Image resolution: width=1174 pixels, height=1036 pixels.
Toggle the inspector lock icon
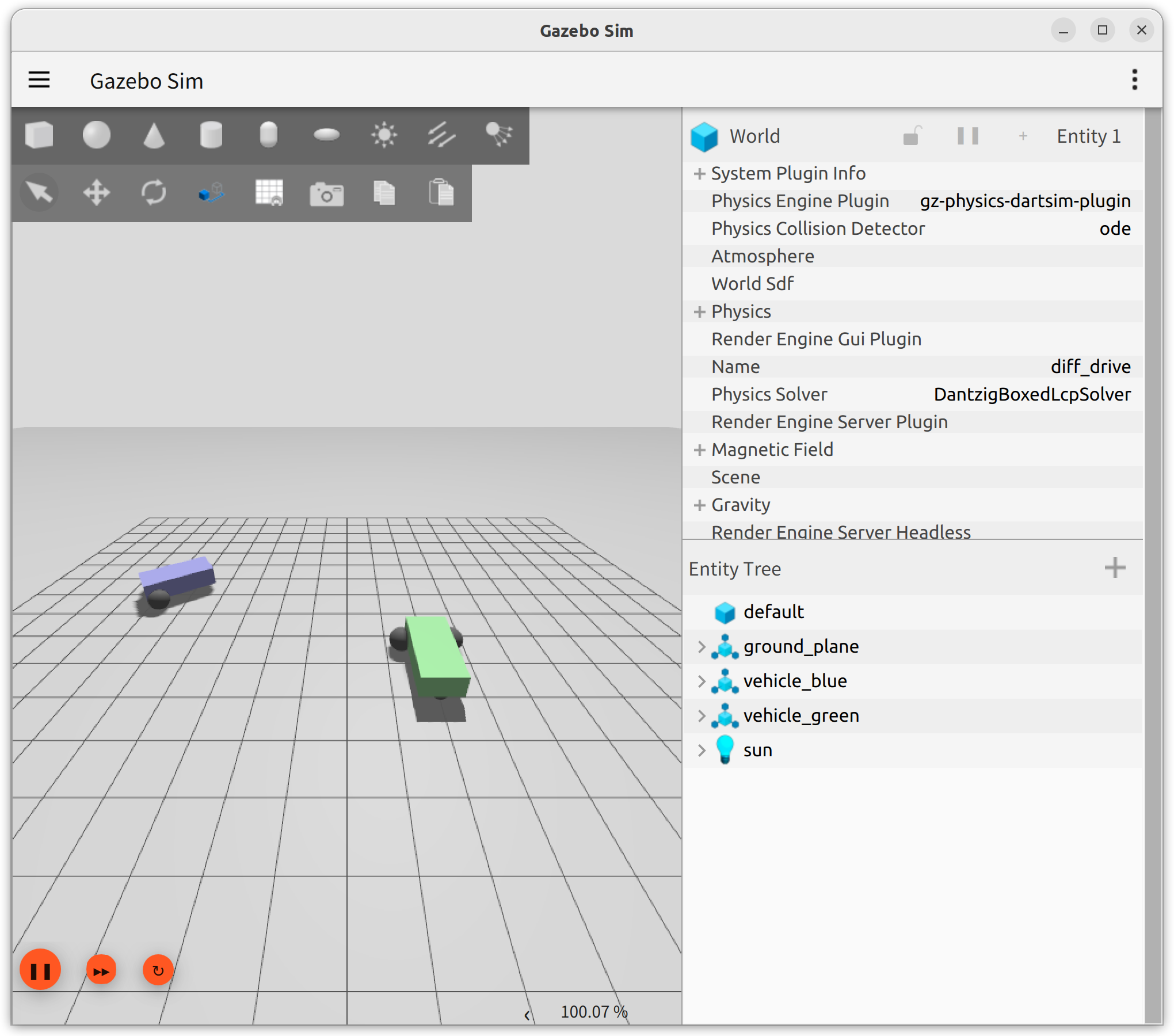tap(912, 136)
